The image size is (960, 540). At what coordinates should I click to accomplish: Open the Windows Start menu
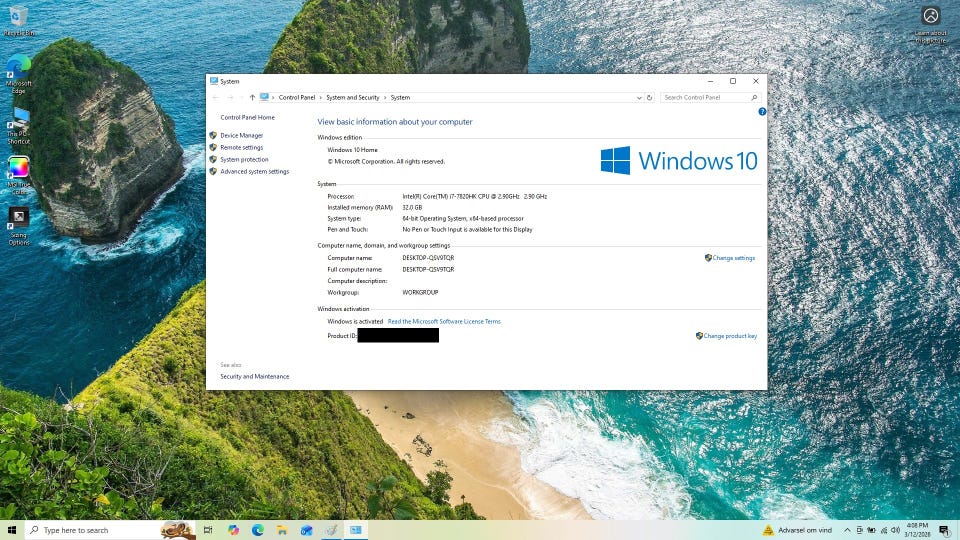pos(12,530)
